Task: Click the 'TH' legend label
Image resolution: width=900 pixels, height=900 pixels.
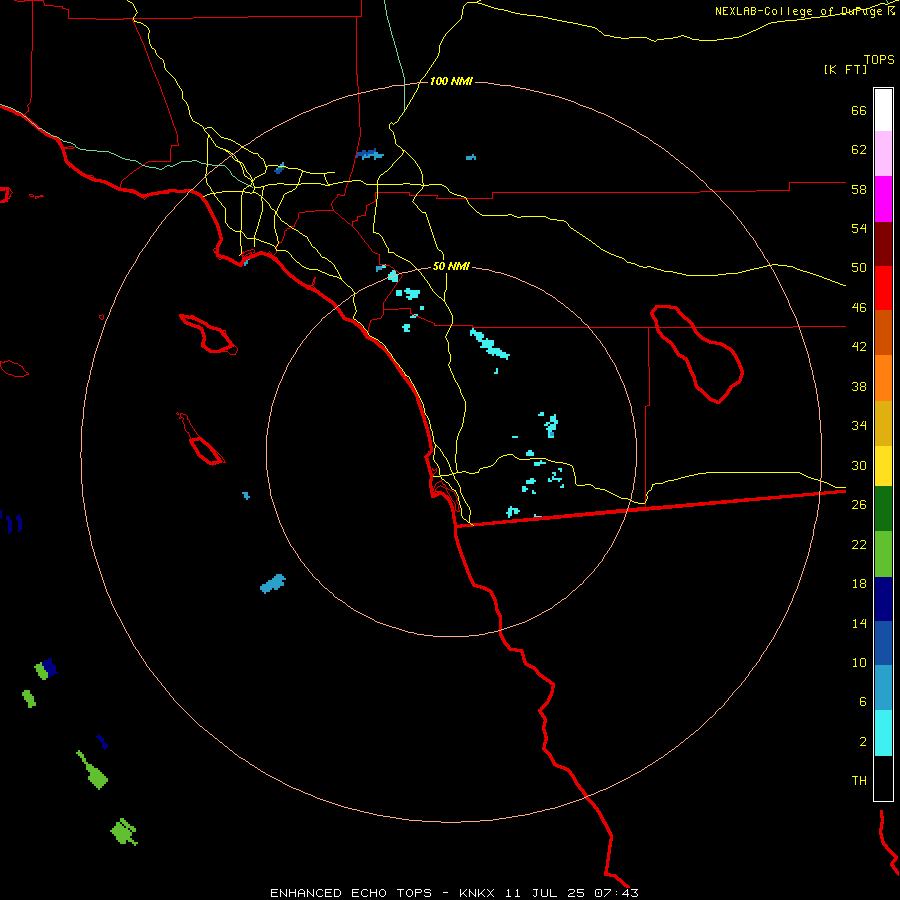Action: (x=859, y=781)
